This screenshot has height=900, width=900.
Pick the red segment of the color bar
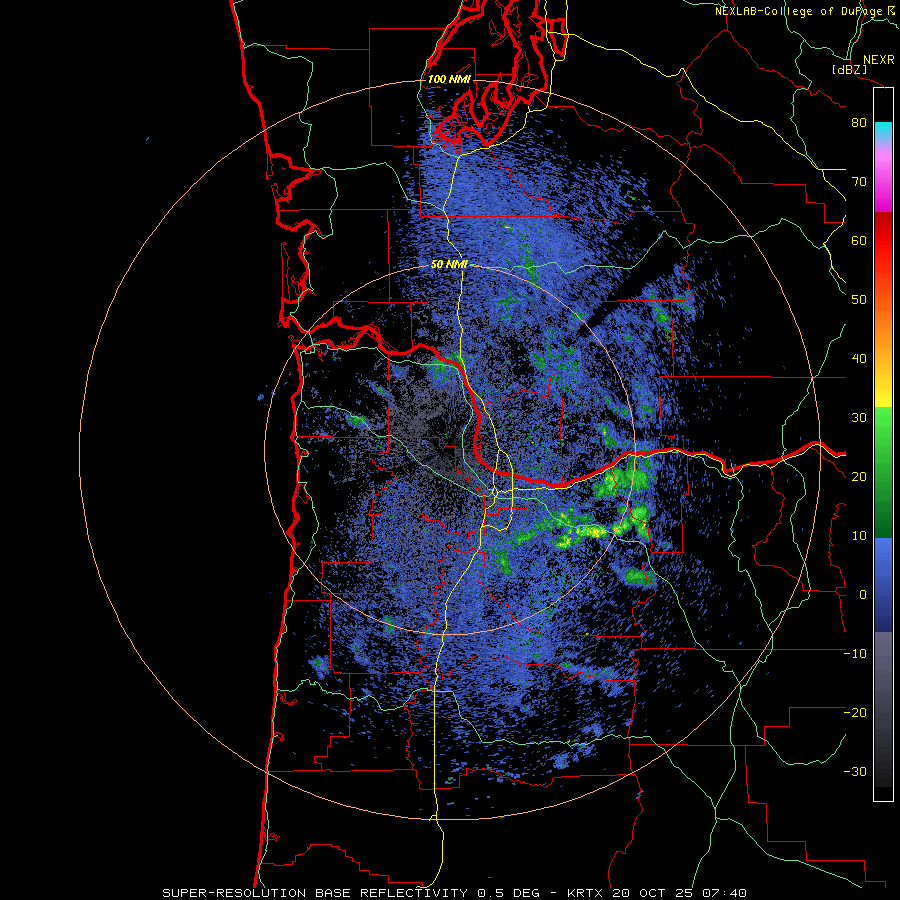pos(883,241)
